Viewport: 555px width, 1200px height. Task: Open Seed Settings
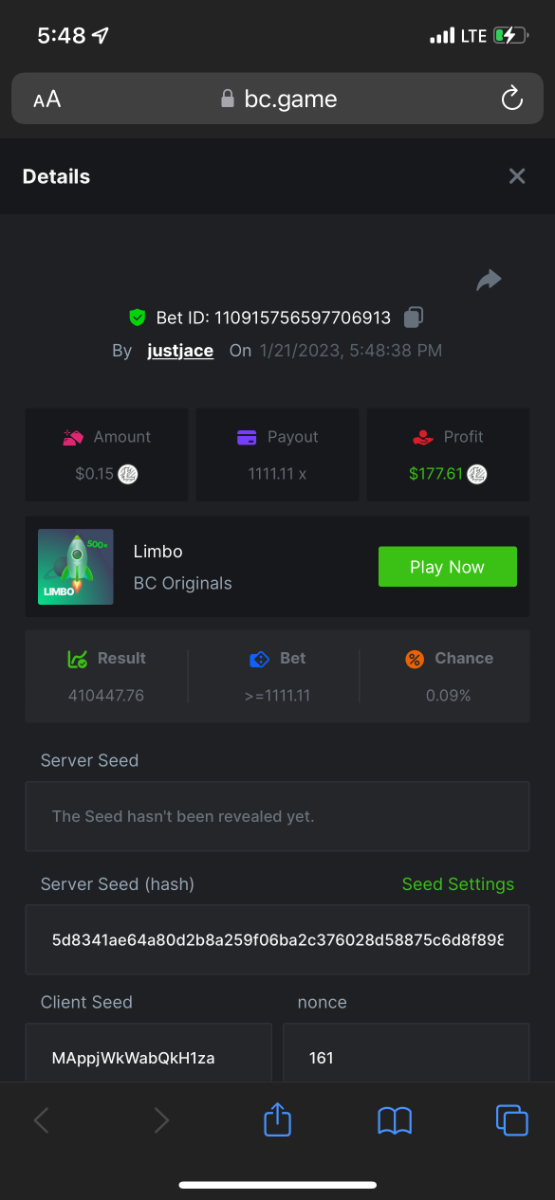pyautogui.click(x=458, y=884)
